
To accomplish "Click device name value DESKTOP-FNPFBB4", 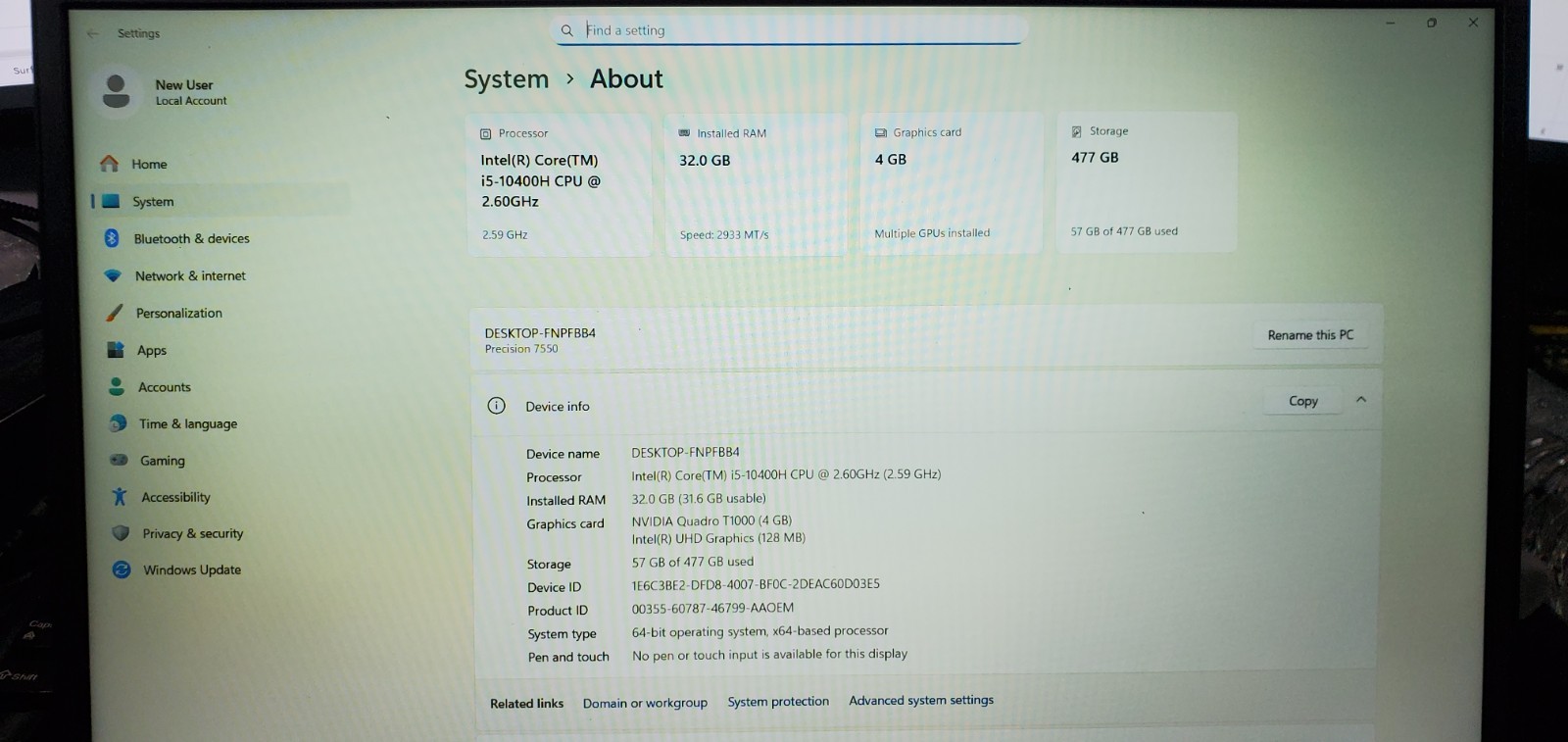I will point(685,452).
